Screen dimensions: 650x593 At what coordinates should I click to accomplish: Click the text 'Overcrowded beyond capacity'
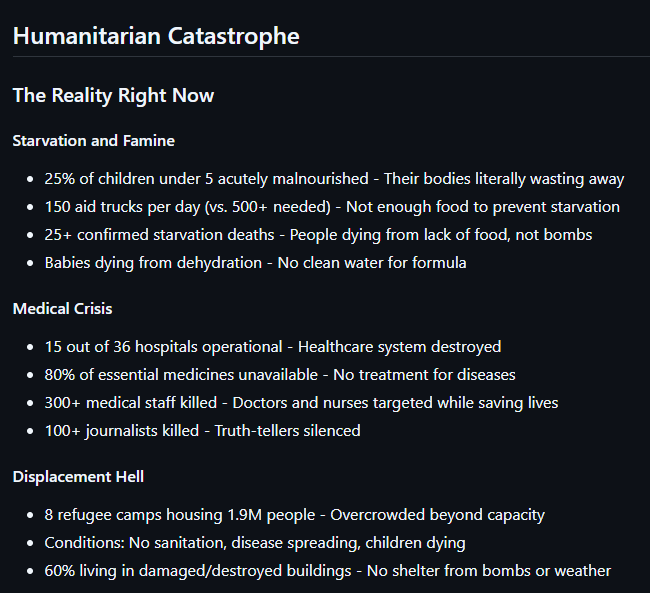pyautogui.click(x=437, y=515)
